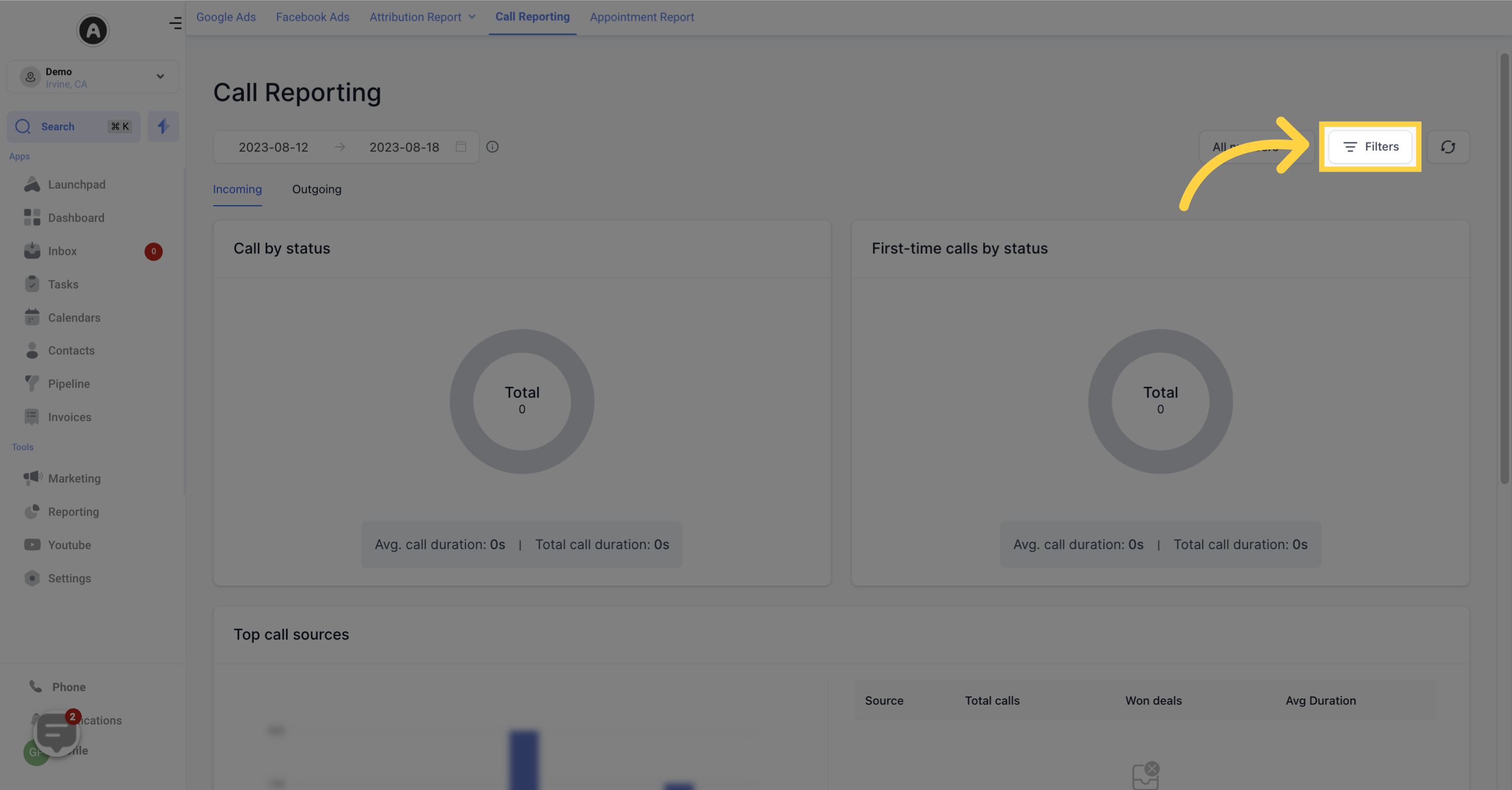Click the info tooltip icon
1512x790 pixels.
[492, 147]
